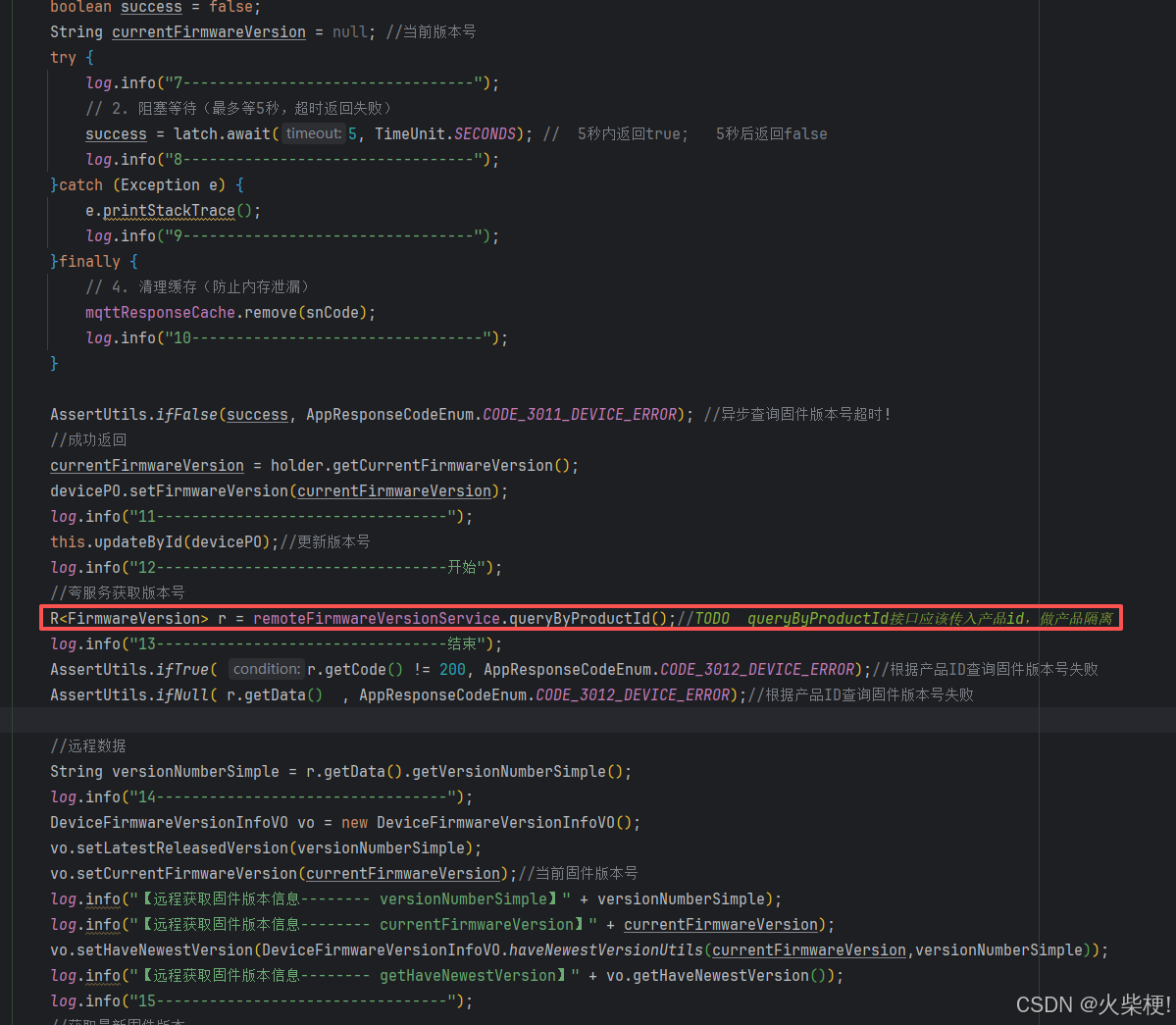Click the empty highlighted caret line
Image resolution: width=1176 pixels, height=1025 pixels.
(588, 720)
